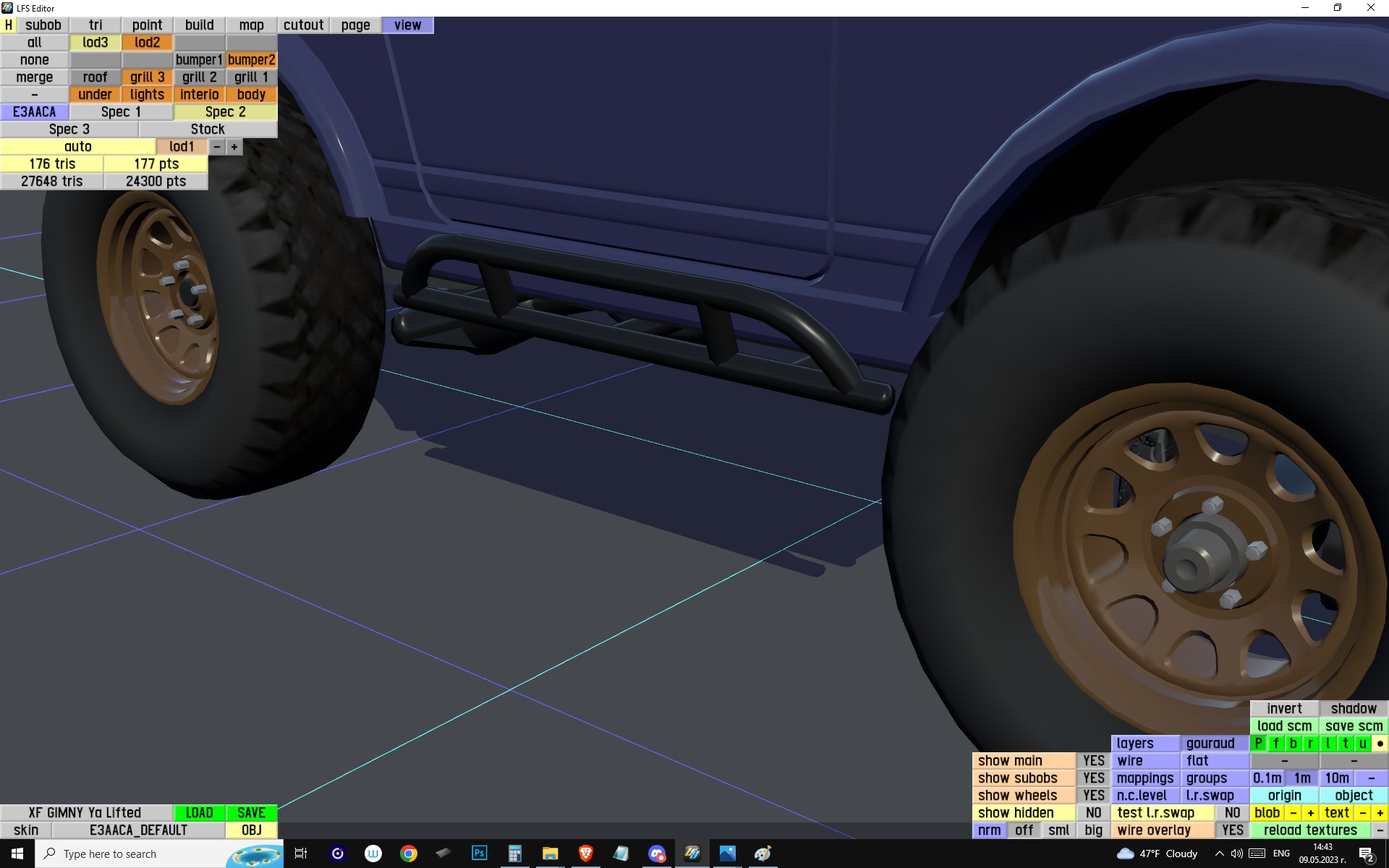Toggle show wheels YES button
1389x868 pixels.
tap(1093, 795)
